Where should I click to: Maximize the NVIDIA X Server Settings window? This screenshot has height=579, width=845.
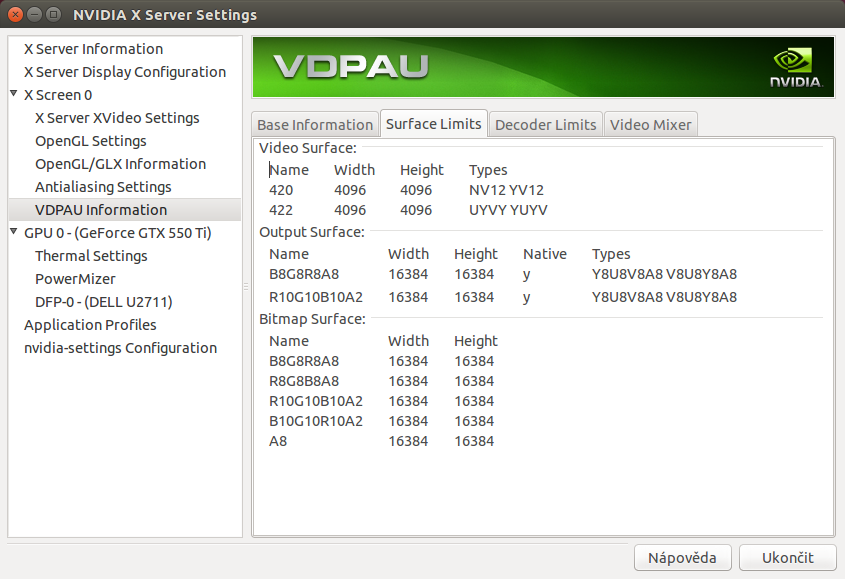pyautogui.click(x=53, y=15)
